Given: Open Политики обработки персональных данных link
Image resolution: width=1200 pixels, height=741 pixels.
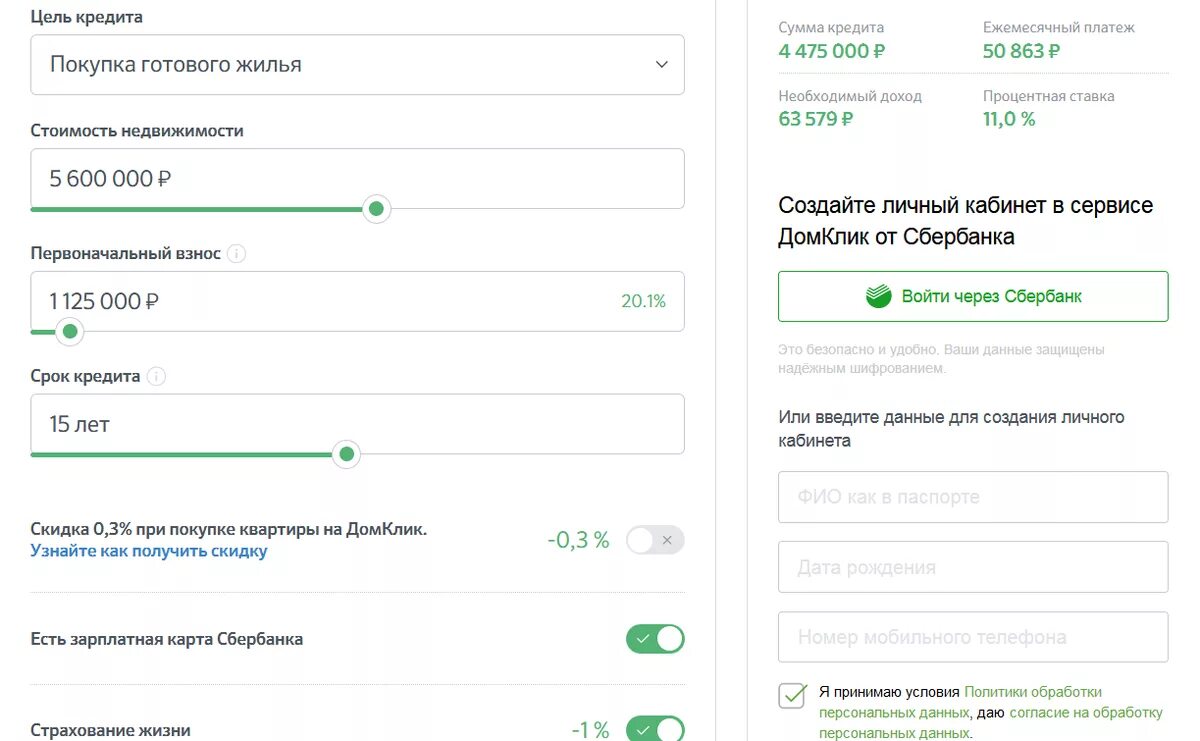Looking at the screenshot, I should click(1032, 692).
